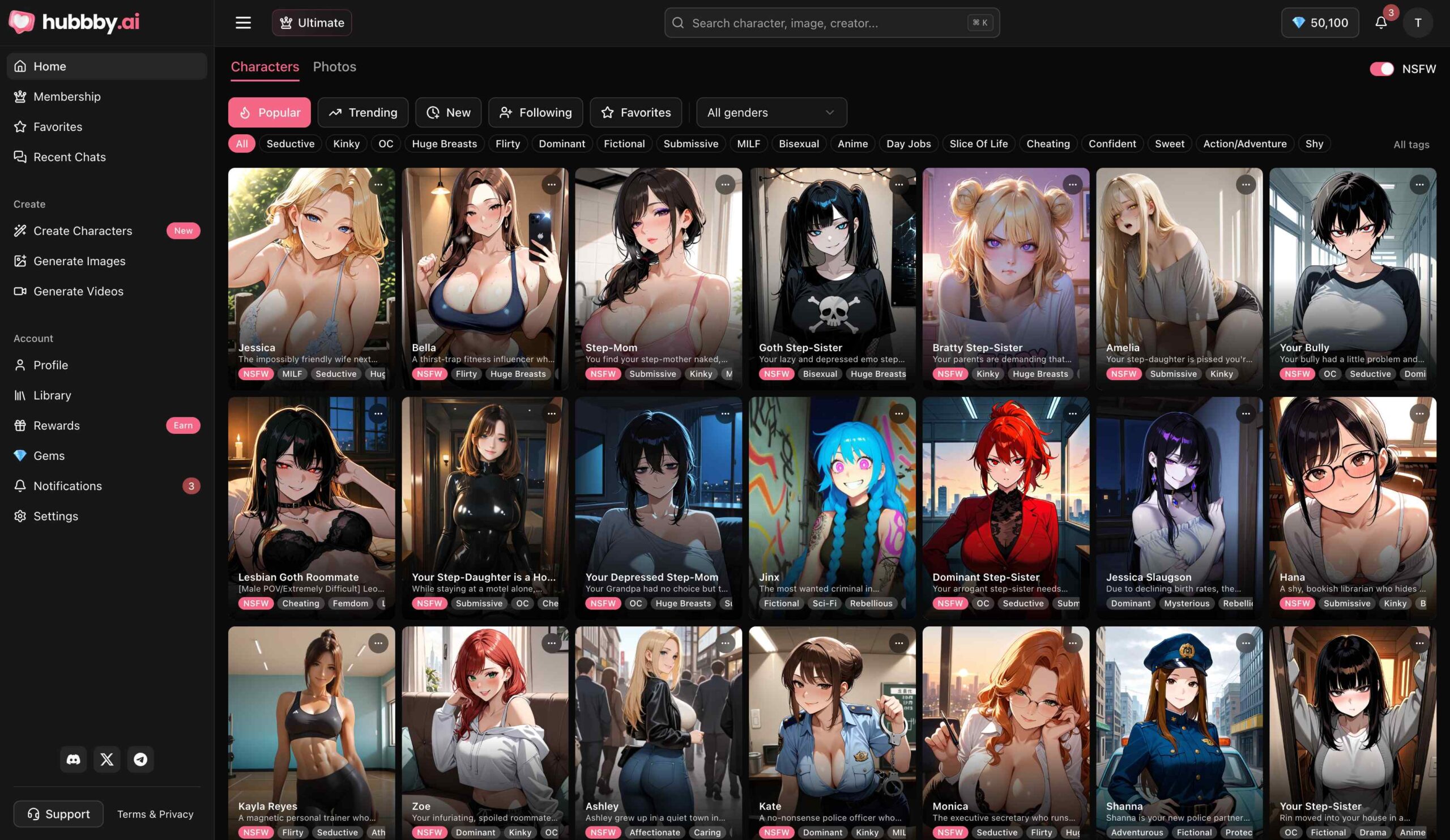Image resolution: width=1450 pixels, height=840 pixels.
Task: Open user avatar labeled T
Action: pyautogui.click(x=1418, y=23)
